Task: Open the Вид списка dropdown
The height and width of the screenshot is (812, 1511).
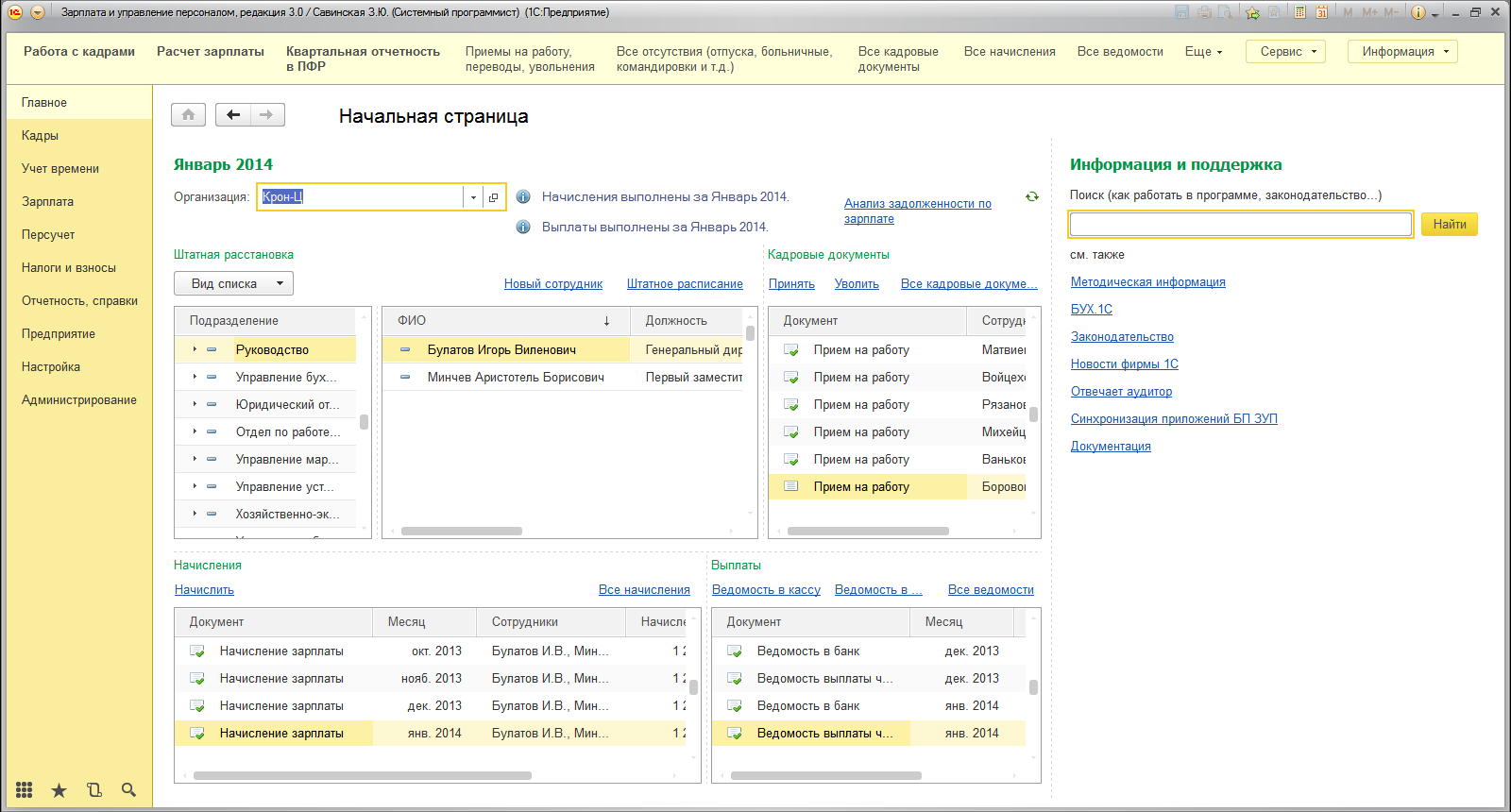Action: (x=233, y=283)
